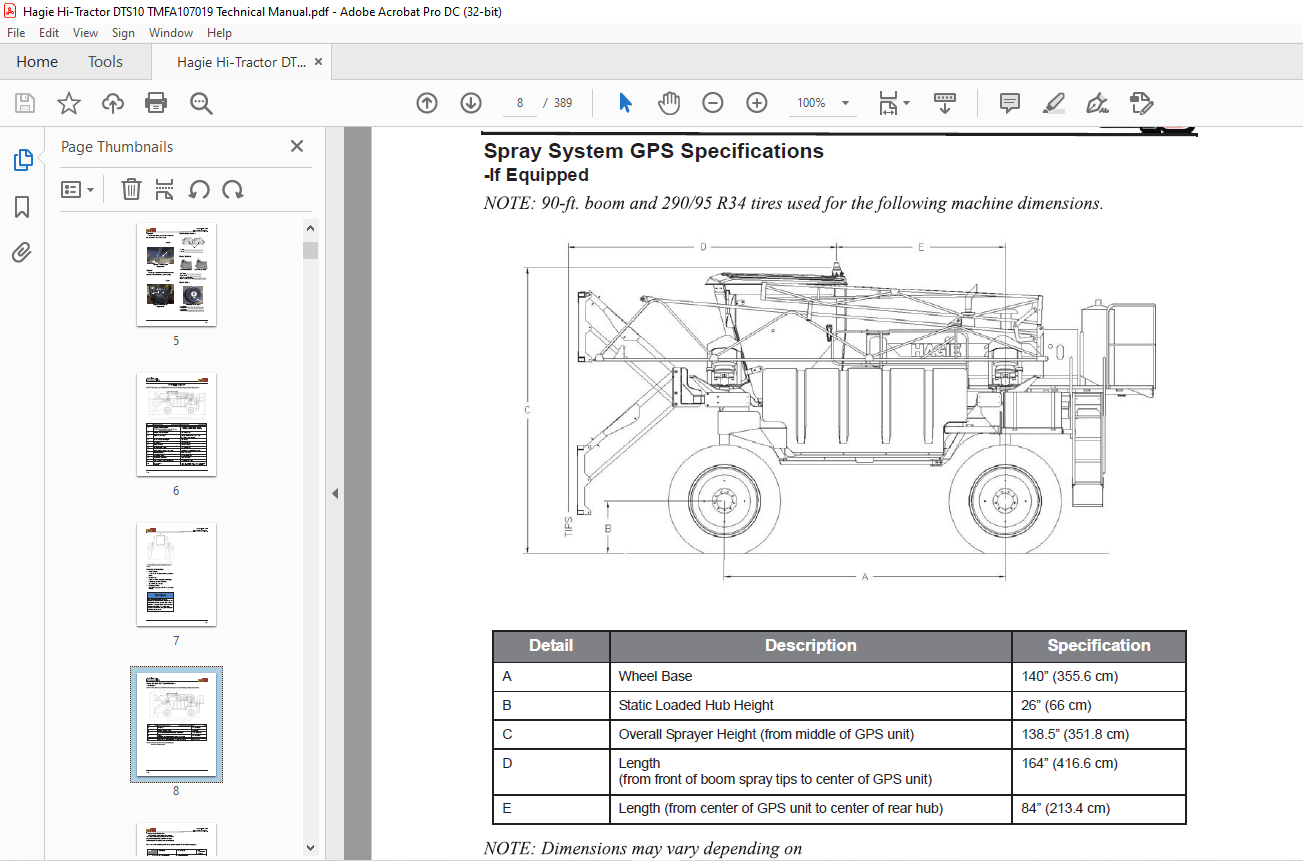
Task: Click the '26" (66 cm)' specification cell
Action: [x=1099, y=706]
